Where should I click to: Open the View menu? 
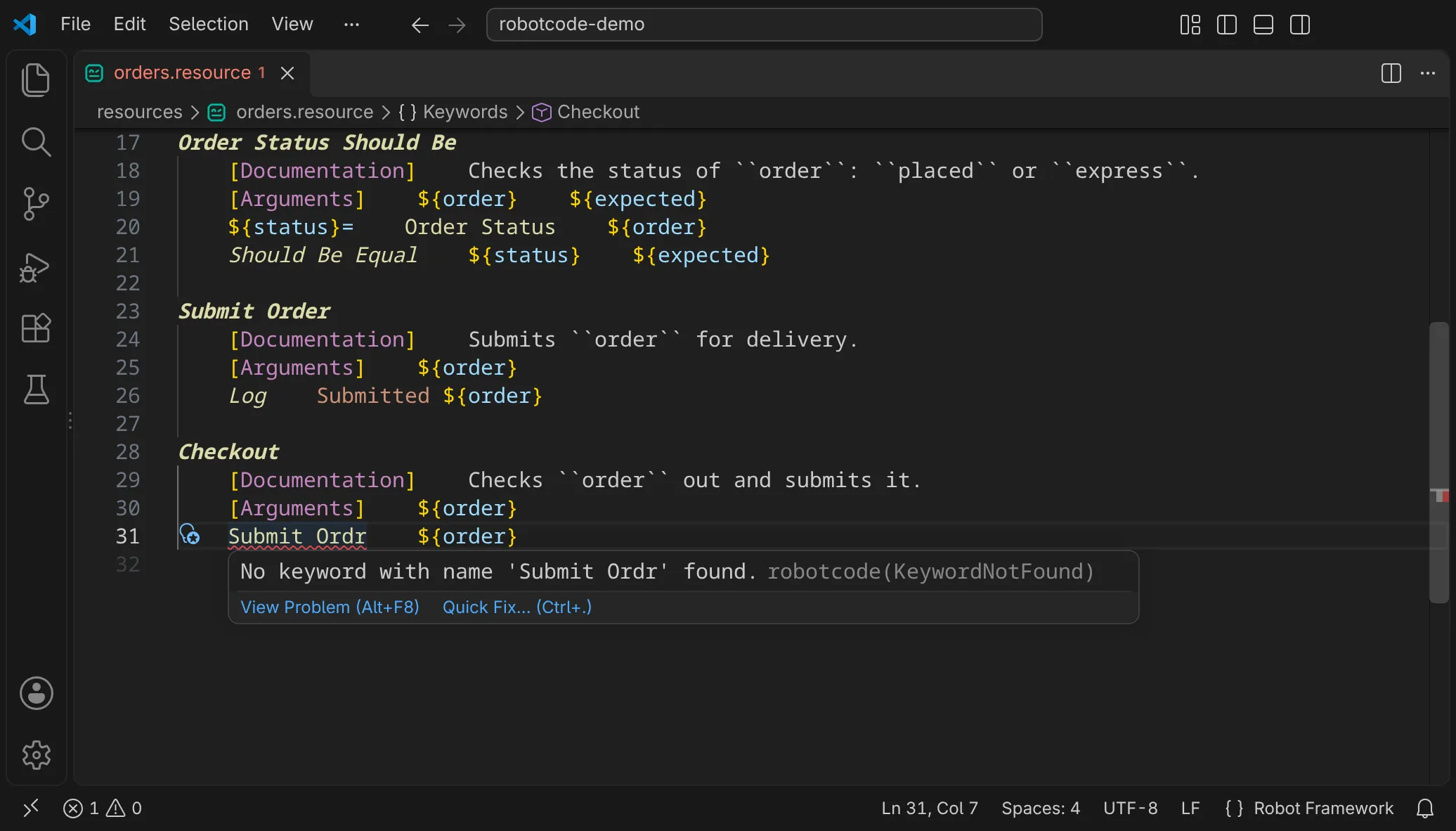coord(292,24)
